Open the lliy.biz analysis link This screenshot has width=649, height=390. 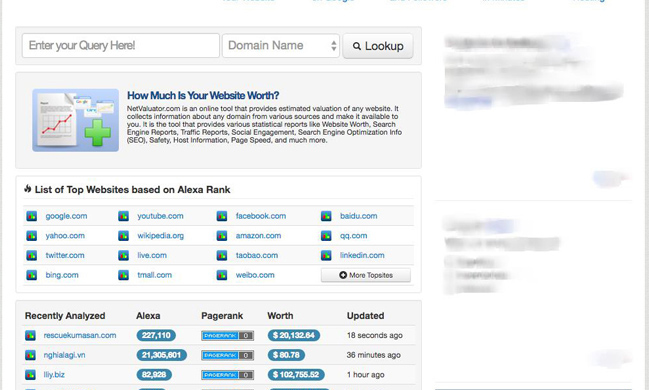click(54, 375)
